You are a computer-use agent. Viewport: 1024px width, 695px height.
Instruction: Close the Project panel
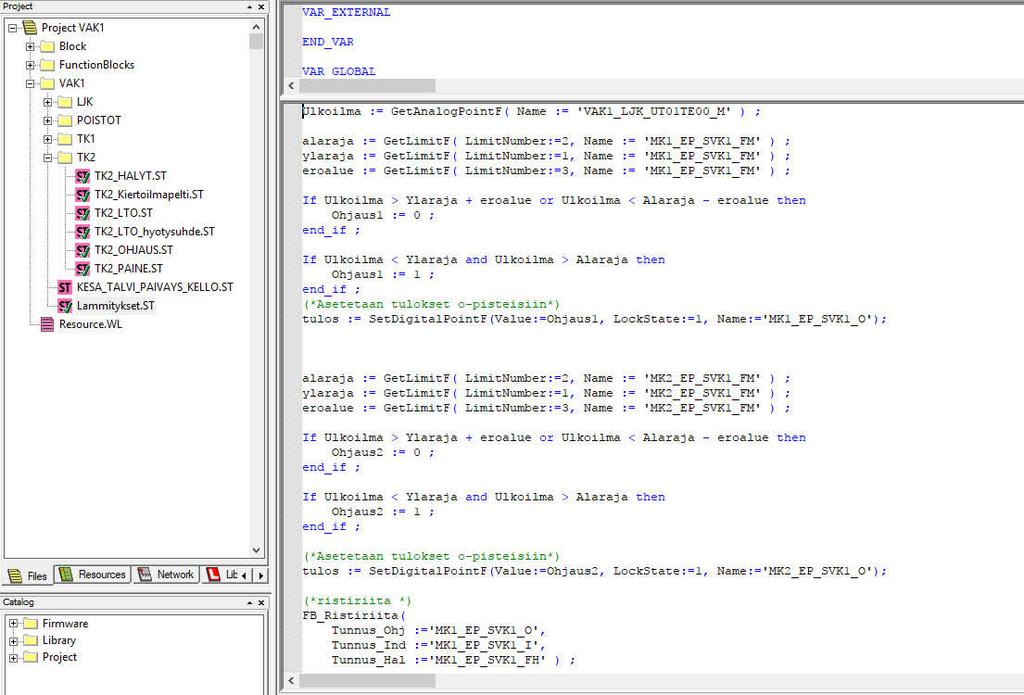pos(261,7)
